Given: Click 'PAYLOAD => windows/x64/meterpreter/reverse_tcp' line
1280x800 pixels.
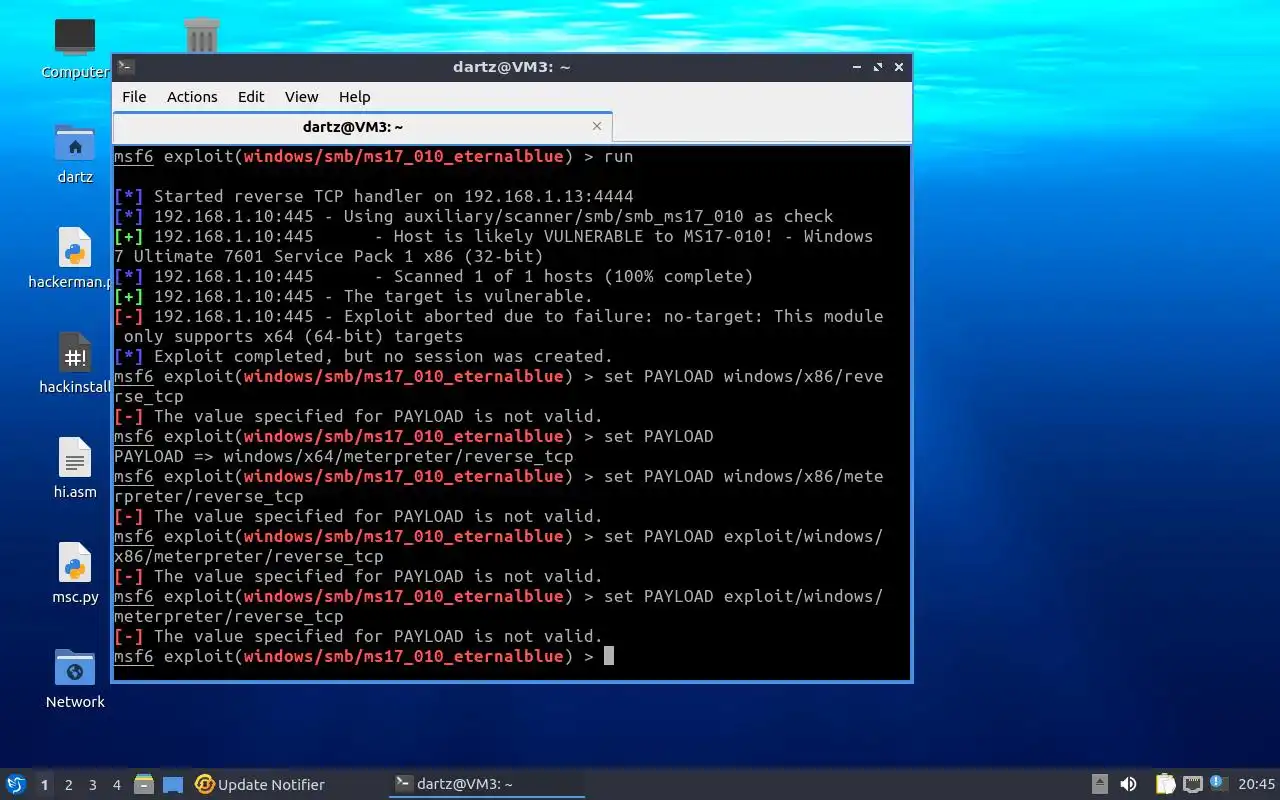Looking at the screenshot, I should 344,456.
